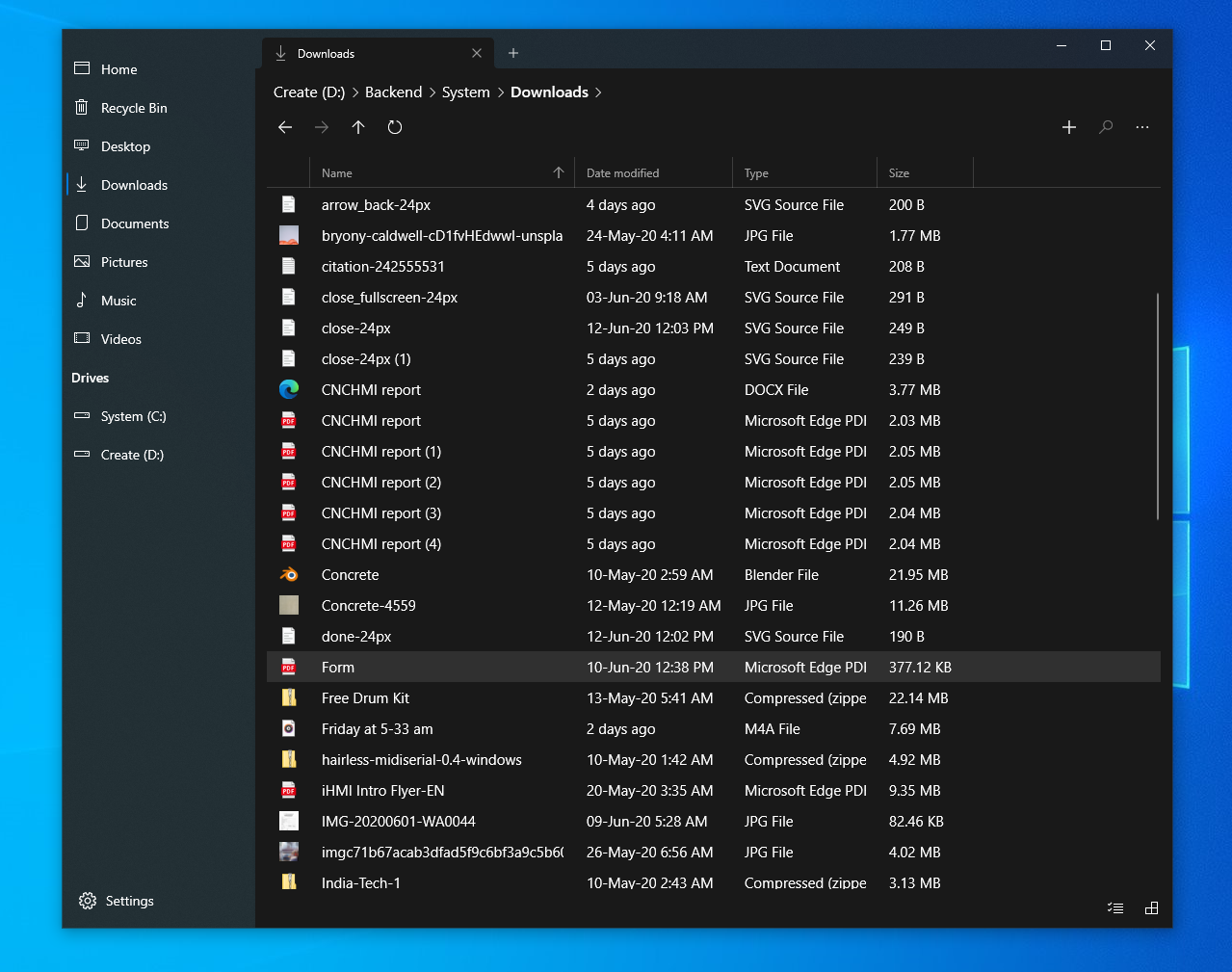Click the M4A File type cell
Screen dimensions: 1232x972
(773, 729)
